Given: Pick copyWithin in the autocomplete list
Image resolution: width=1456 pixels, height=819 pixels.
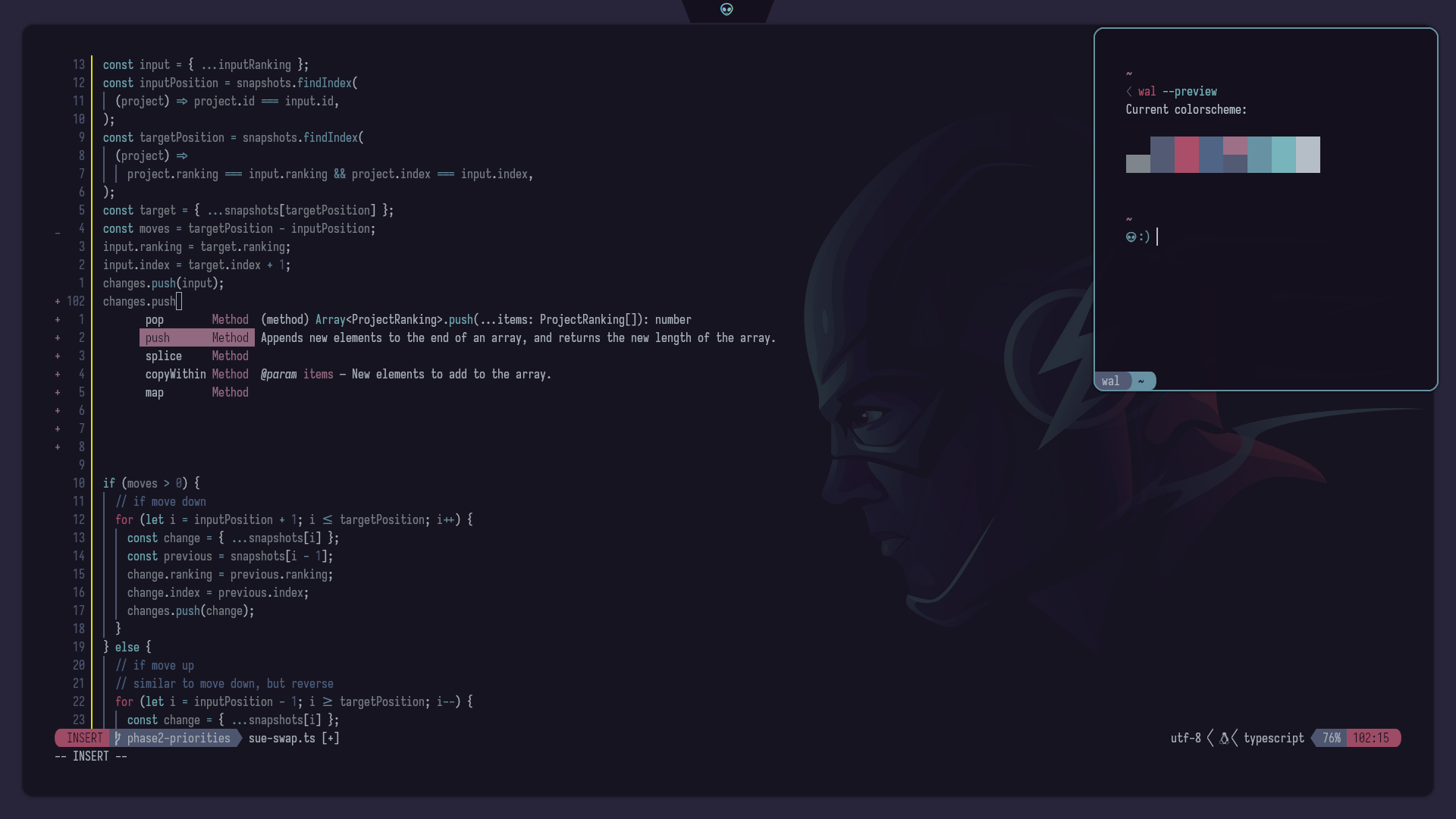Looking at the screenshot, I should (175, 375).
